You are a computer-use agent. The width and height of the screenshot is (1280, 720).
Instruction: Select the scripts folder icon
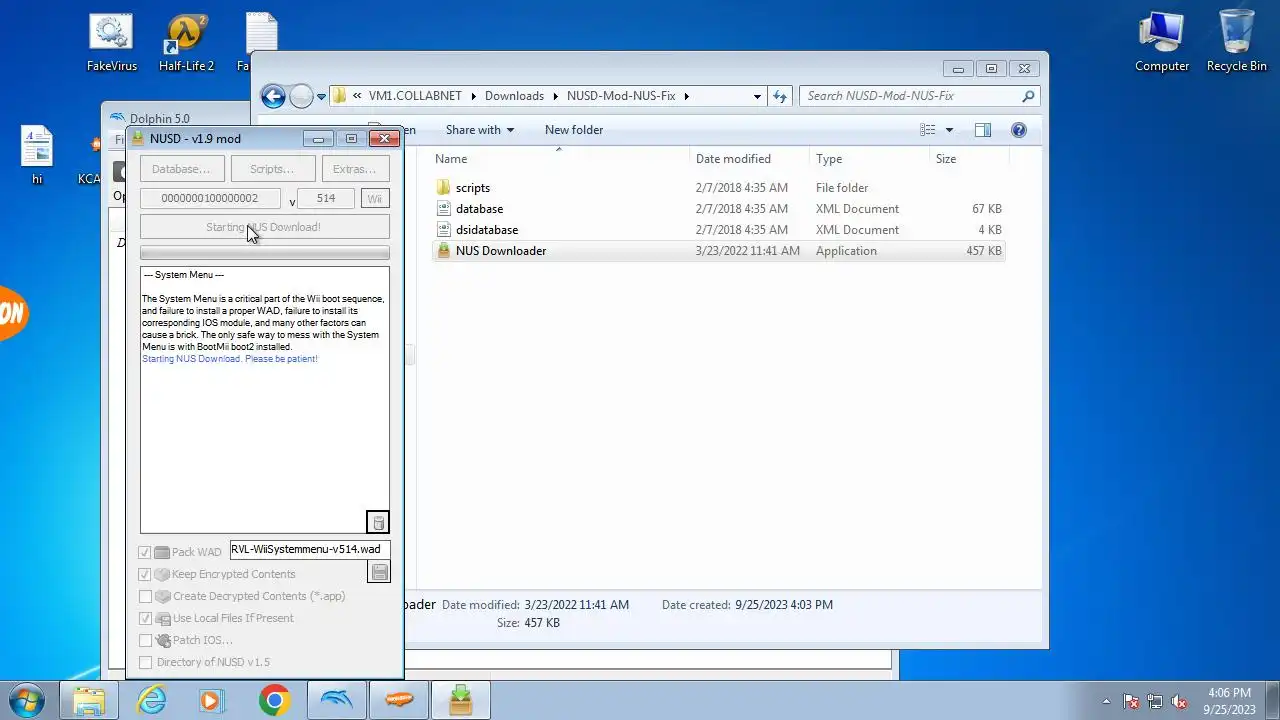[x=444, y=188]
